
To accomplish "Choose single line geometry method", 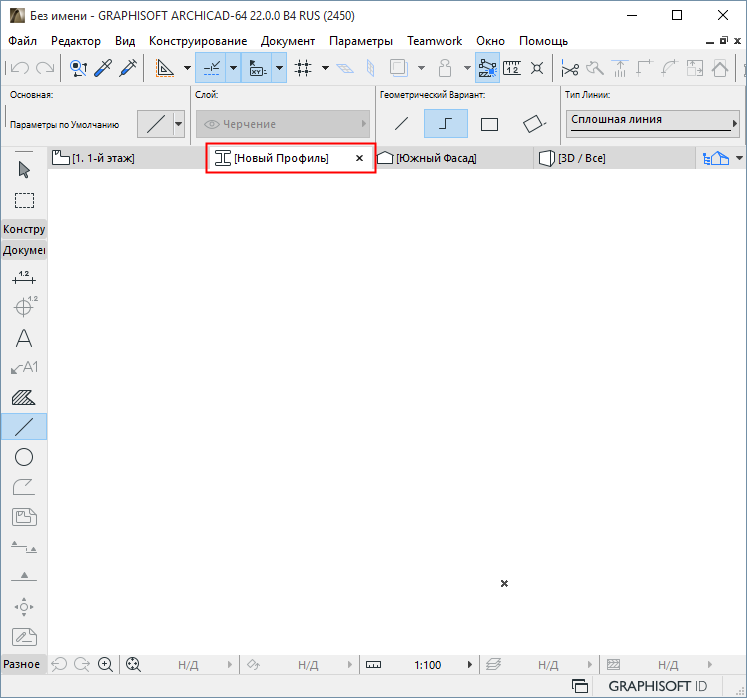I will point(402,124).
